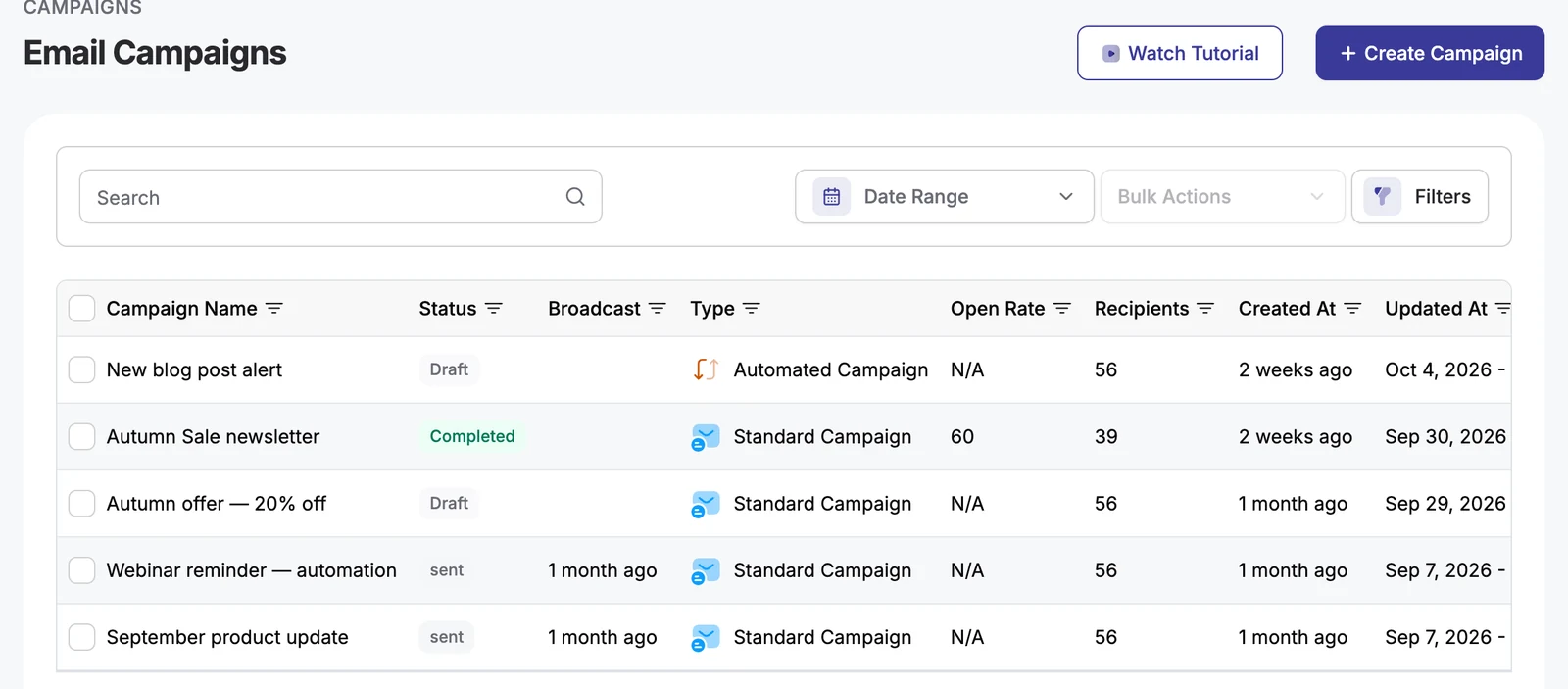
Task: Click the Broadcast column sort icon
Action: click(658, 309)
